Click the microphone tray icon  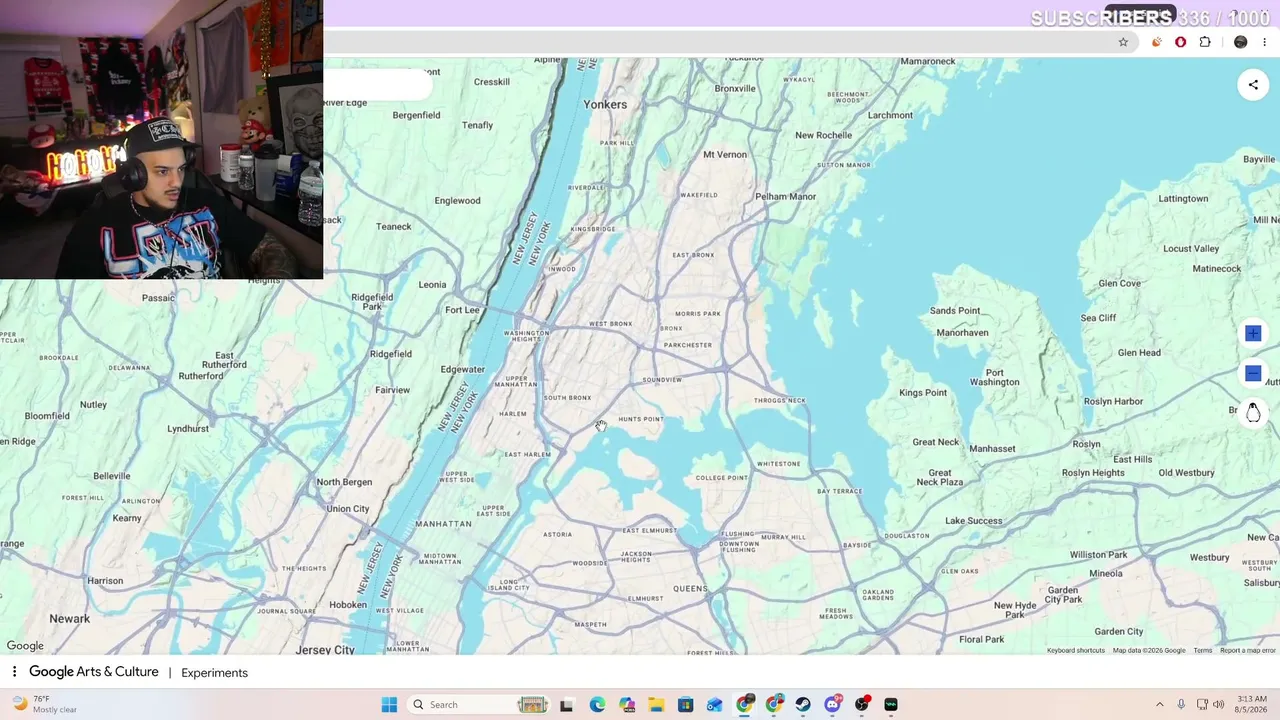[x=1181, y=705]
